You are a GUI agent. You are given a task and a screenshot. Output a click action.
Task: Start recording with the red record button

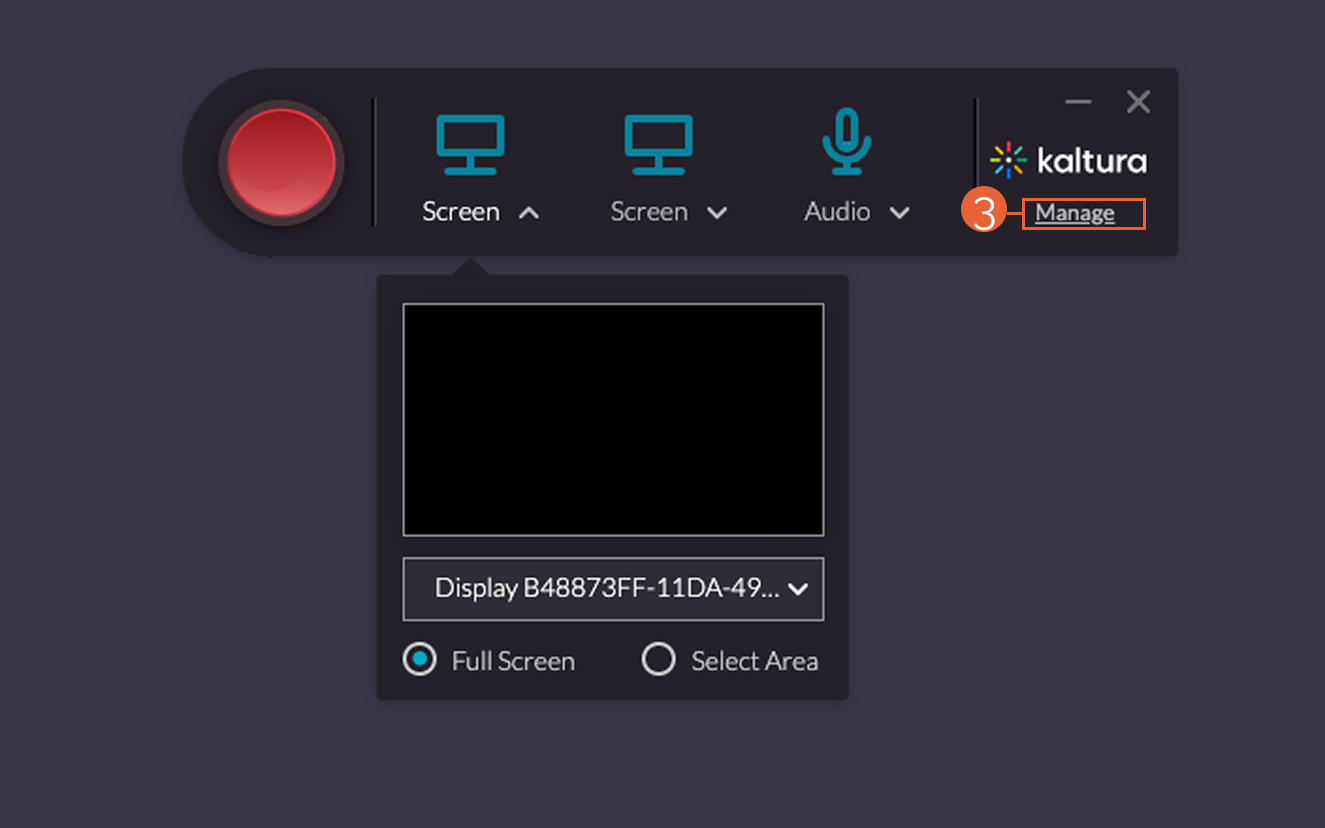pos(281,162)
